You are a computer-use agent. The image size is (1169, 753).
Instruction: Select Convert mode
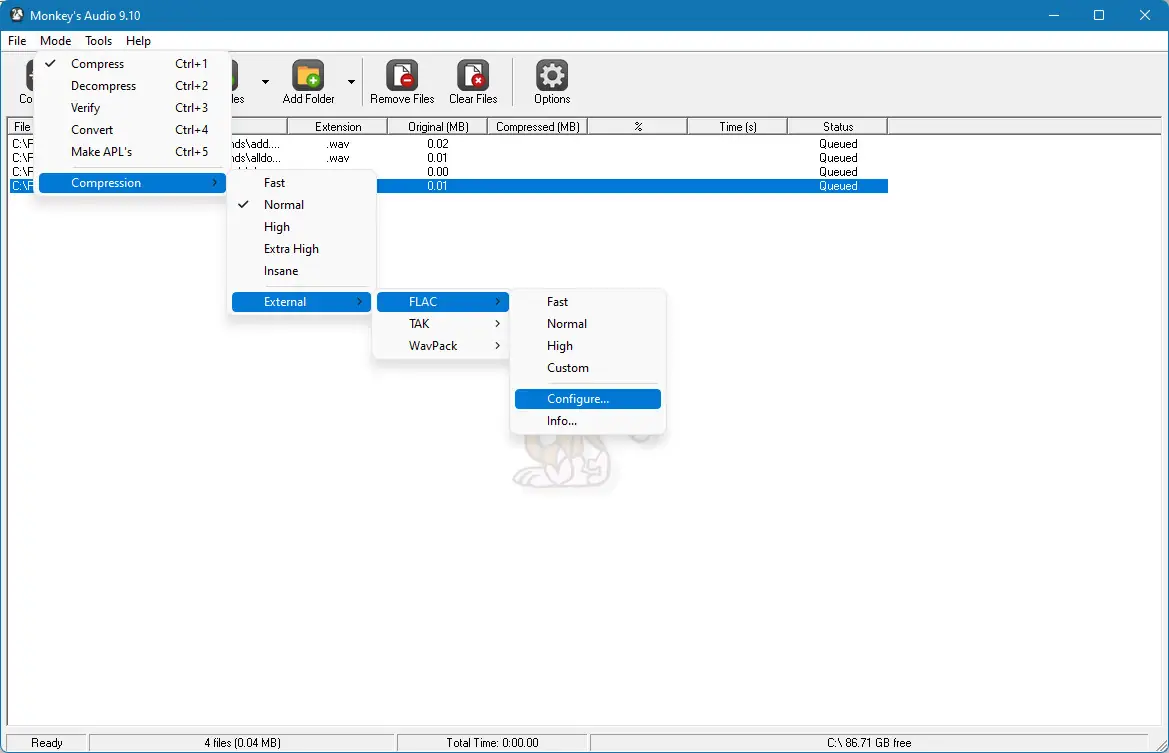click(x=132, y=130)
